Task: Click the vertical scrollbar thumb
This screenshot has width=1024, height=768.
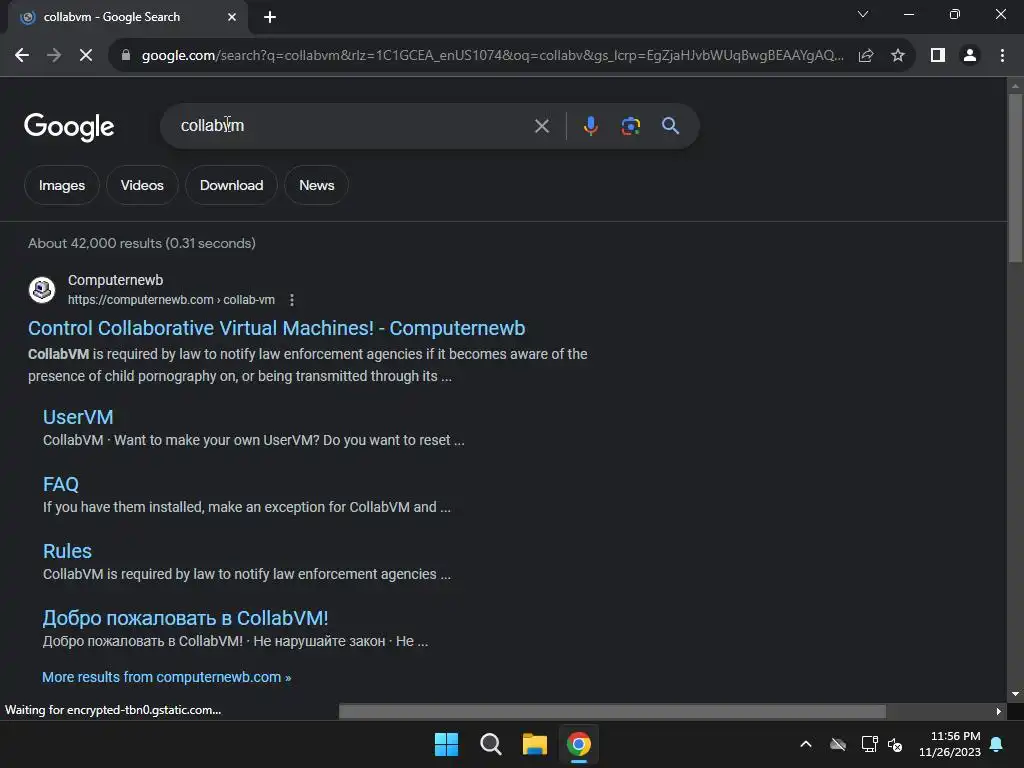Action: (x=1015, y=178)
